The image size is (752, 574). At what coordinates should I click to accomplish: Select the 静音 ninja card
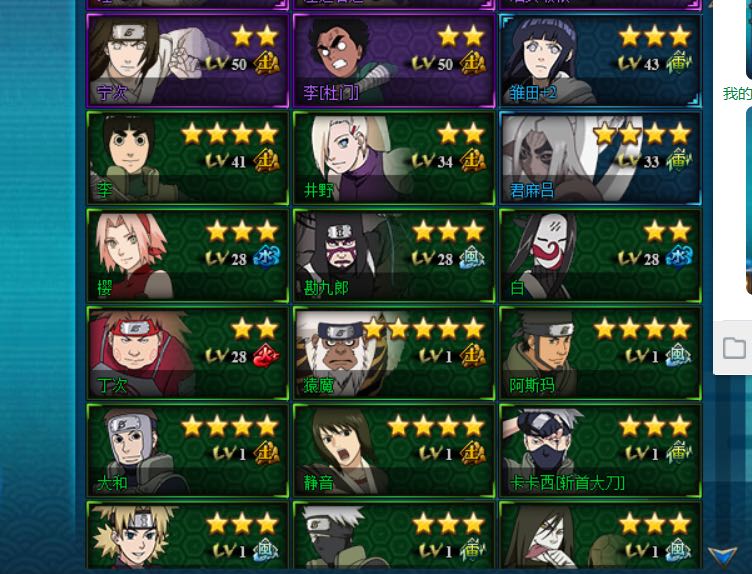394,451
